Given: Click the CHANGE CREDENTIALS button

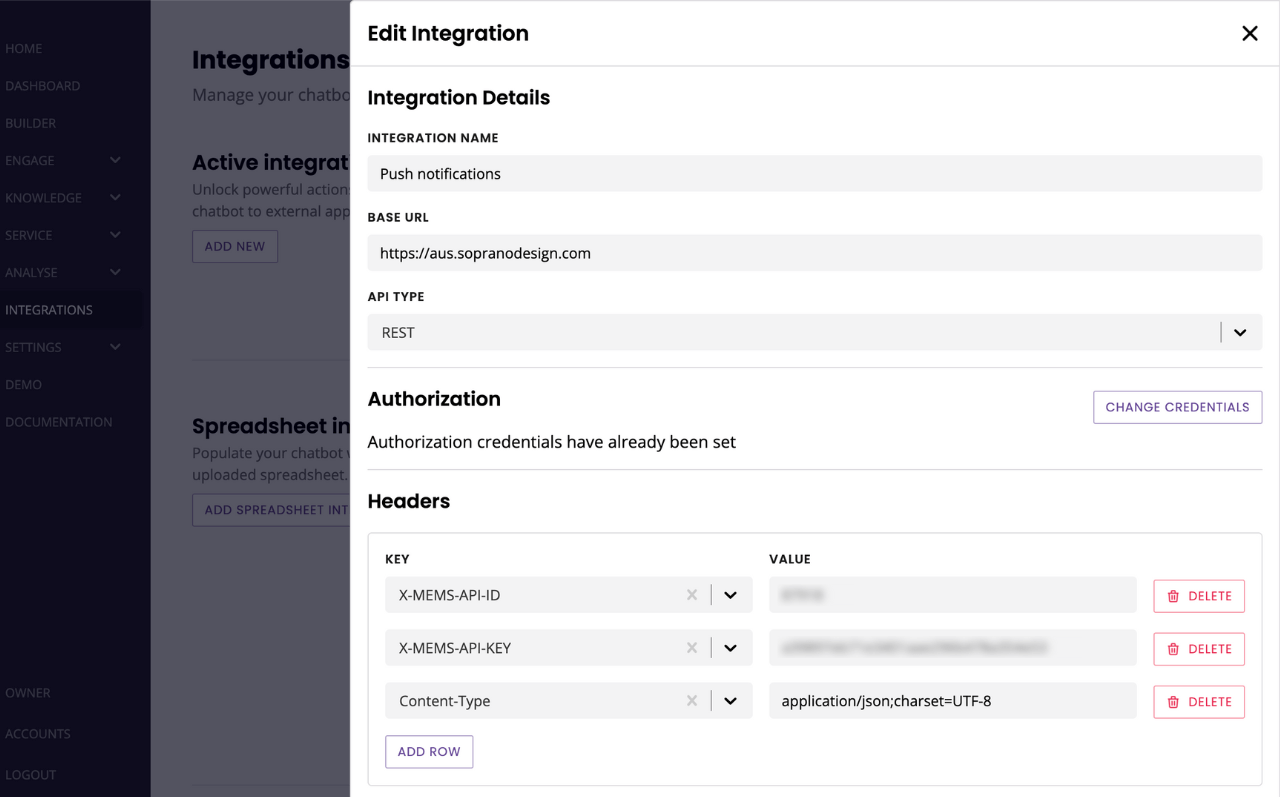Looking at the screenshot, I should click(1177, 407).
